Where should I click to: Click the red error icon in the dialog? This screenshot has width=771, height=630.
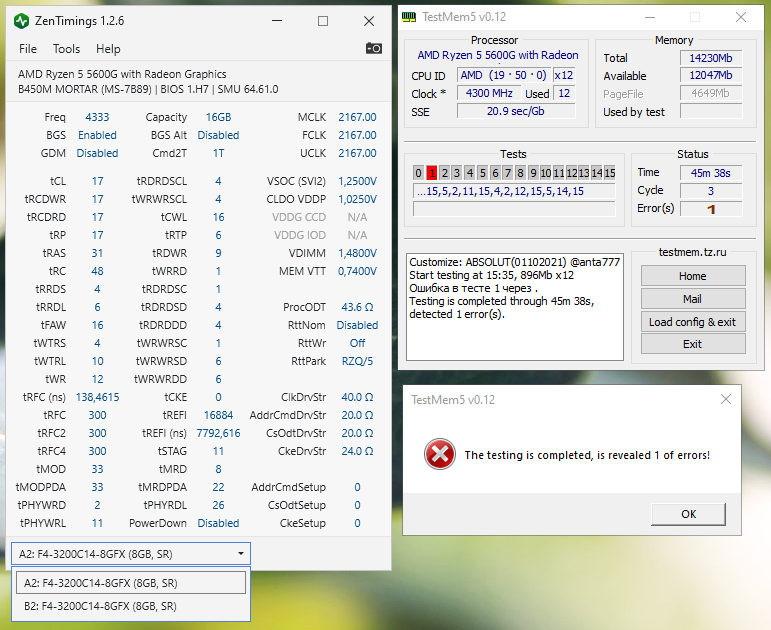(440, 454)
